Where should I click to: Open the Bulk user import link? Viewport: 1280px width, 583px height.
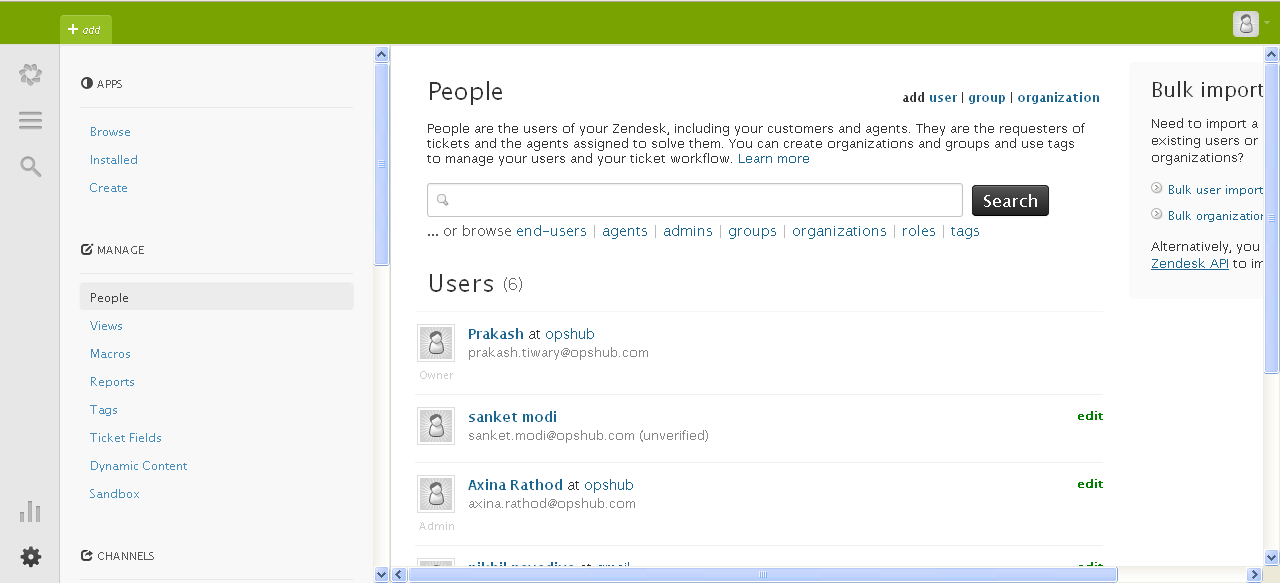pyautogui.click(x=1214, y=190)
